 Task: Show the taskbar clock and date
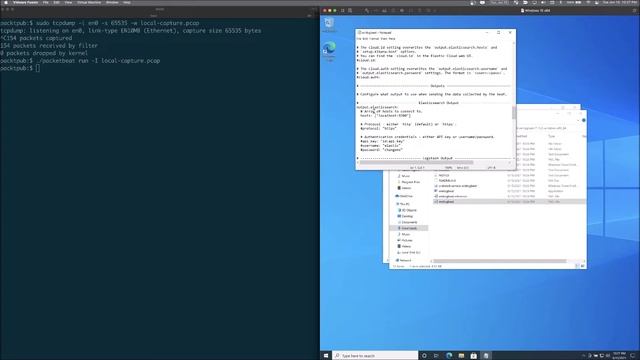click(619, 356)
